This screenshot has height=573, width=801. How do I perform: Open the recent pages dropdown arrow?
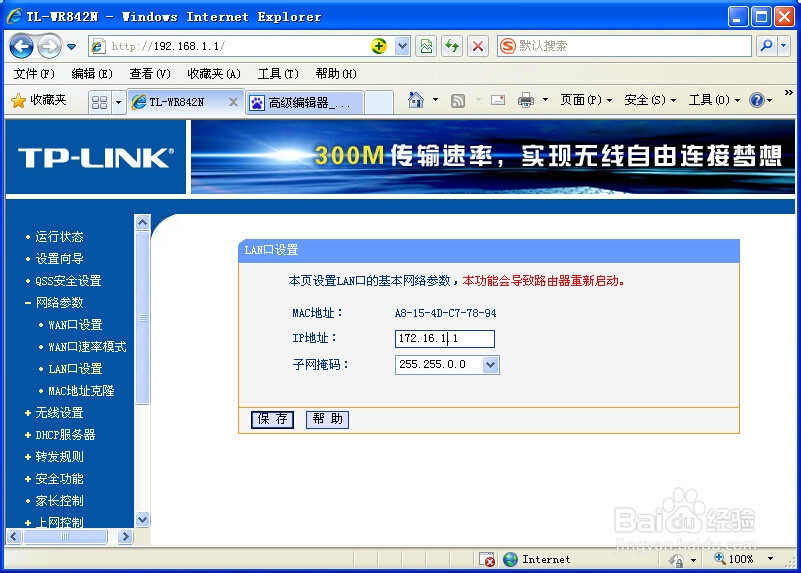pos(72,47)
